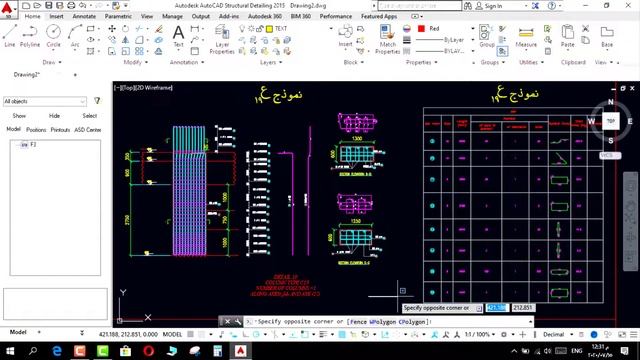This screenshot has height=360, width=640.
Task: Toggle the MODEL space status button
Action: 172,334
